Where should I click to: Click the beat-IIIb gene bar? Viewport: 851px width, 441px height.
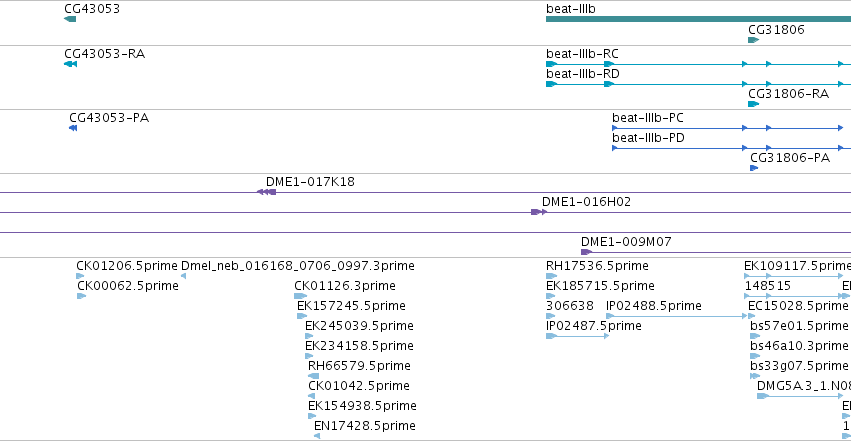click(698, 19)
